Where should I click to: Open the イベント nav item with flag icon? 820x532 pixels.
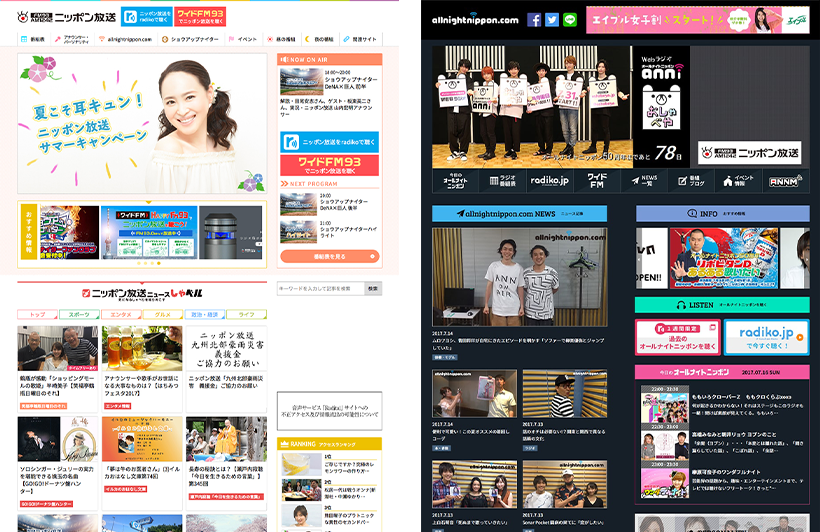(x=243, y=39)
